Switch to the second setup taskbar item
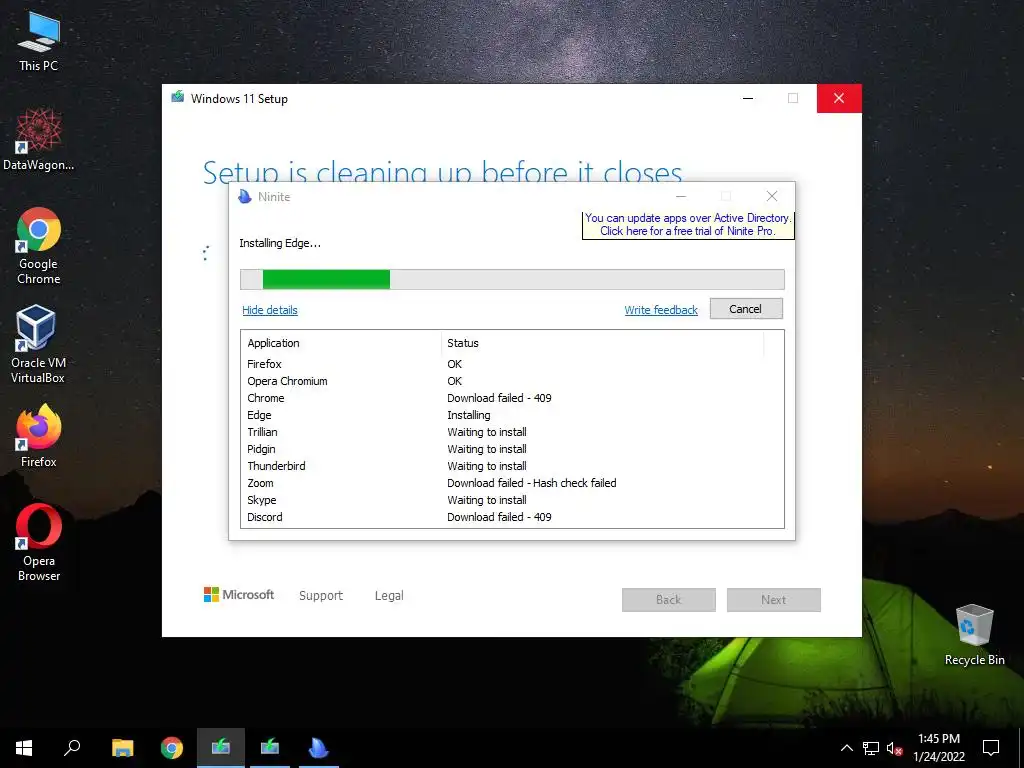This screenshot has height=768, width=1024. 270,748
